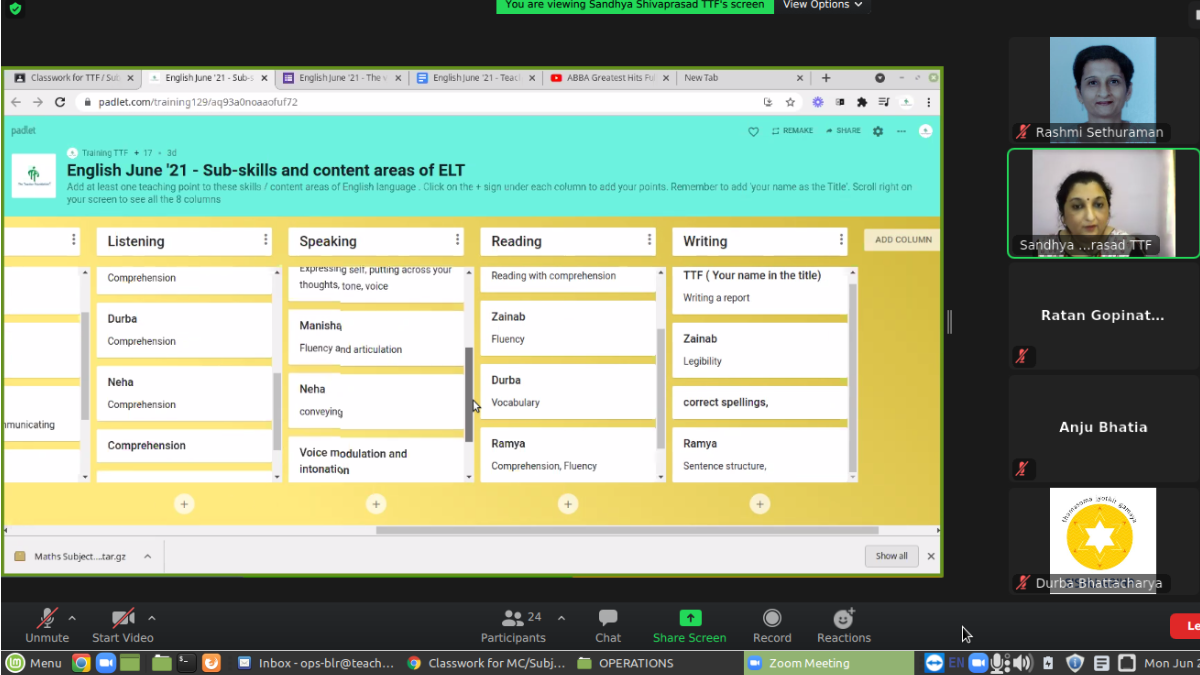Expand View Options dropdown at top
Viewport: 1200px width, 675px height.
pos(823,5)
